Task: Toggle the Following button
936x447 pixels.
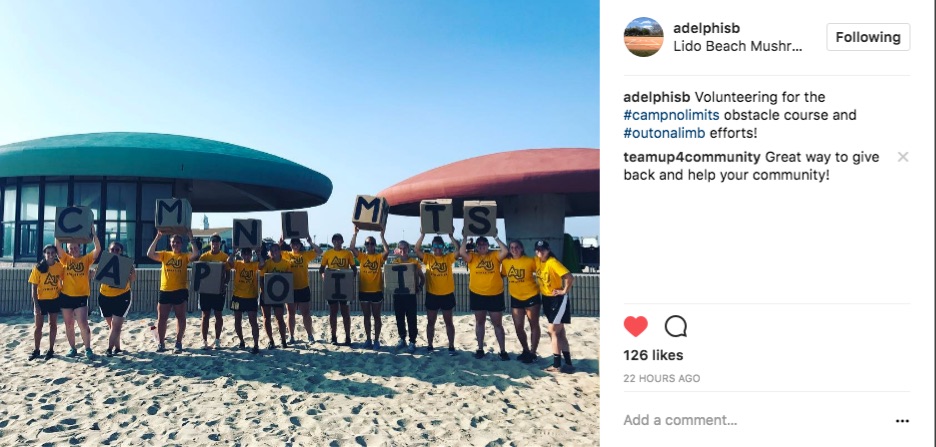Action: tap(868, 37)
